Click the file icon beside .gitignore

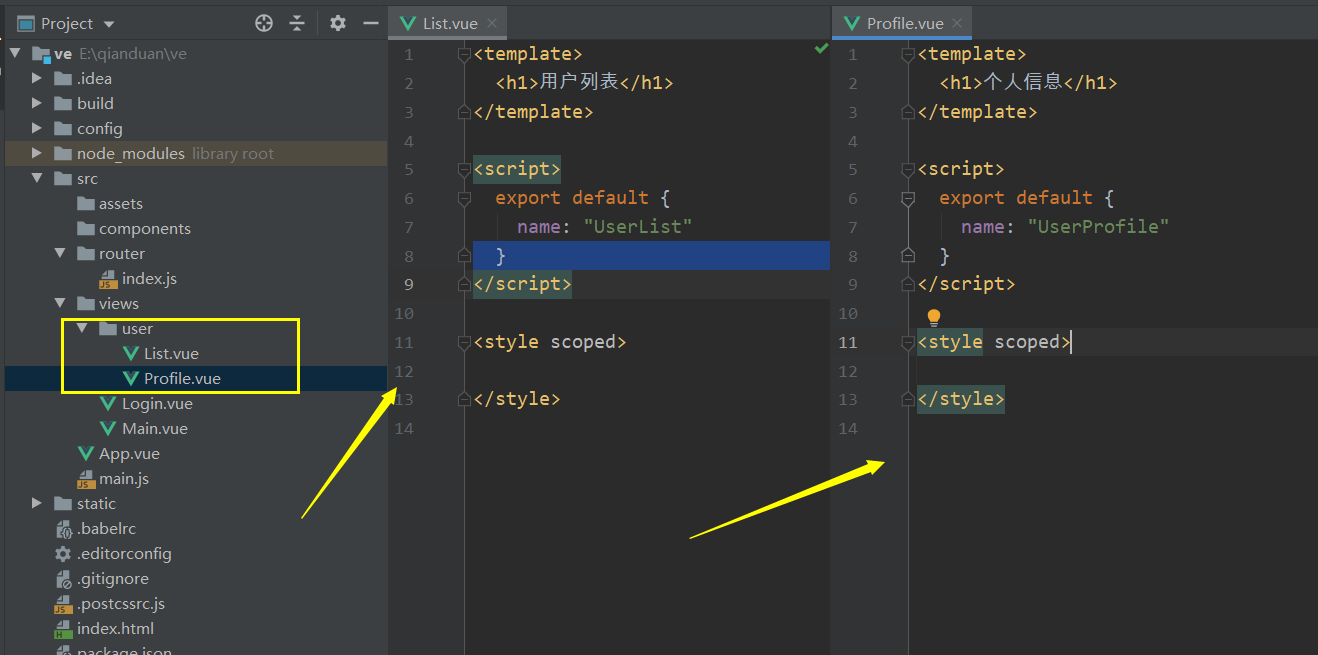[63, 578]
